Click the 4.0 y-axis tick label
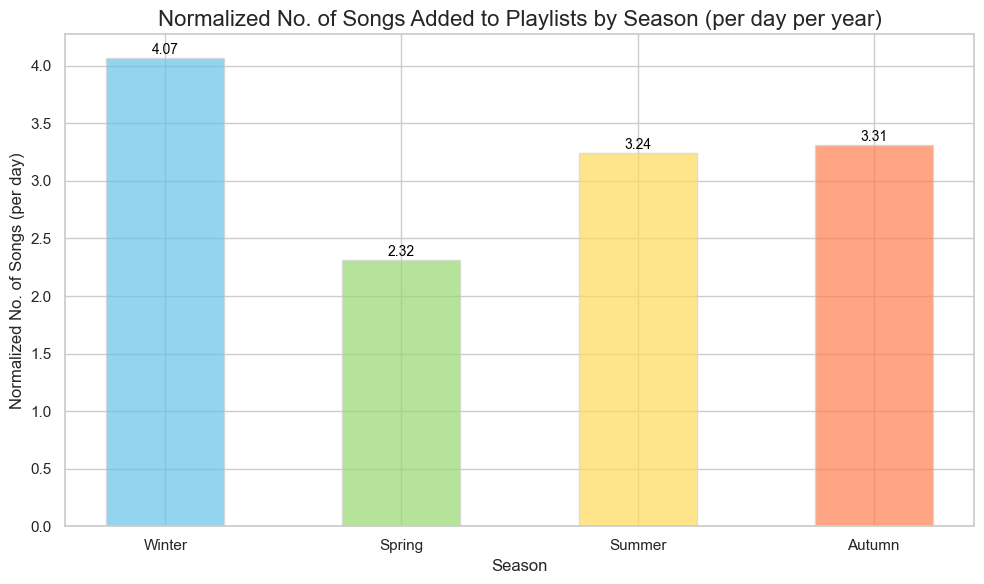 [x=41, y=66]
